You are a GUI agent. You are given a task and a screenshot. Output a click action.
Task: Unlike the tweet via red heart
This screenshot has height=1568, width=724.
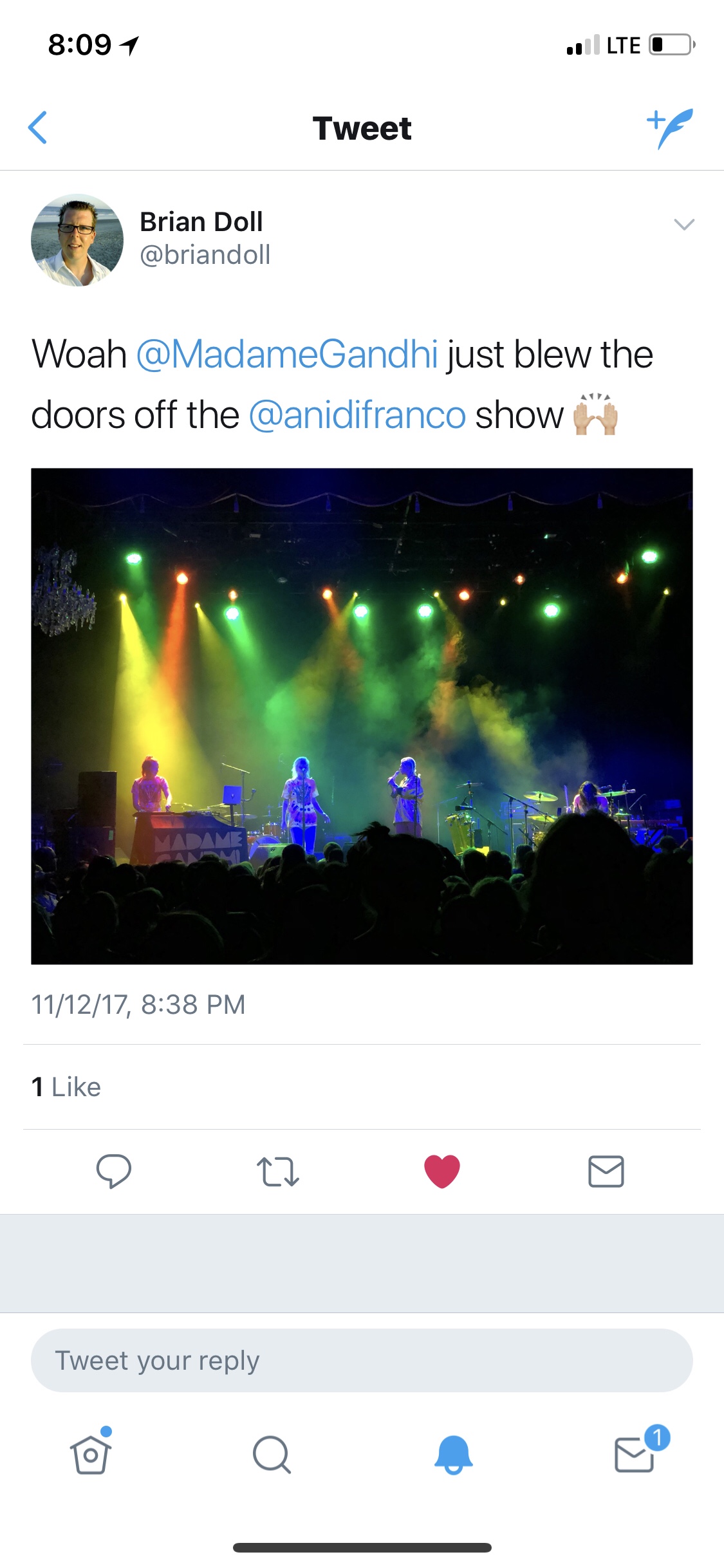(x=442, y=1171)
